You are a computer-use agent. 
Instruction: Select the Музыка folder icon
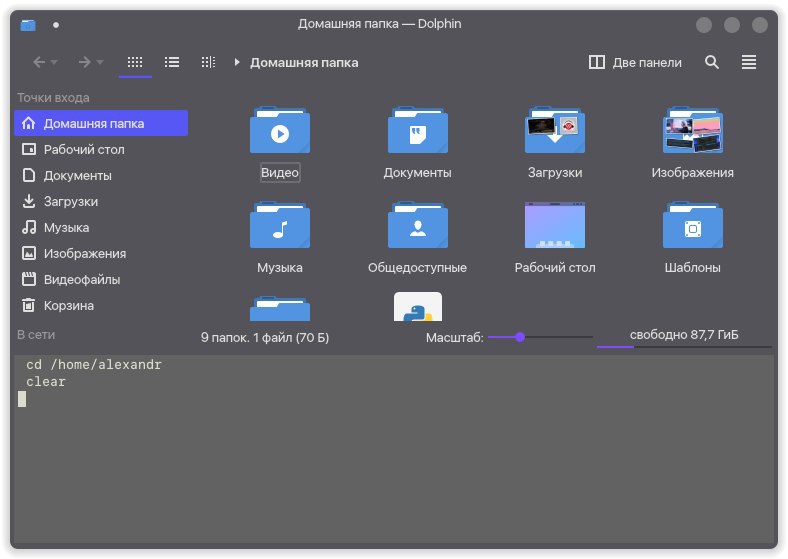pos(280,225)
